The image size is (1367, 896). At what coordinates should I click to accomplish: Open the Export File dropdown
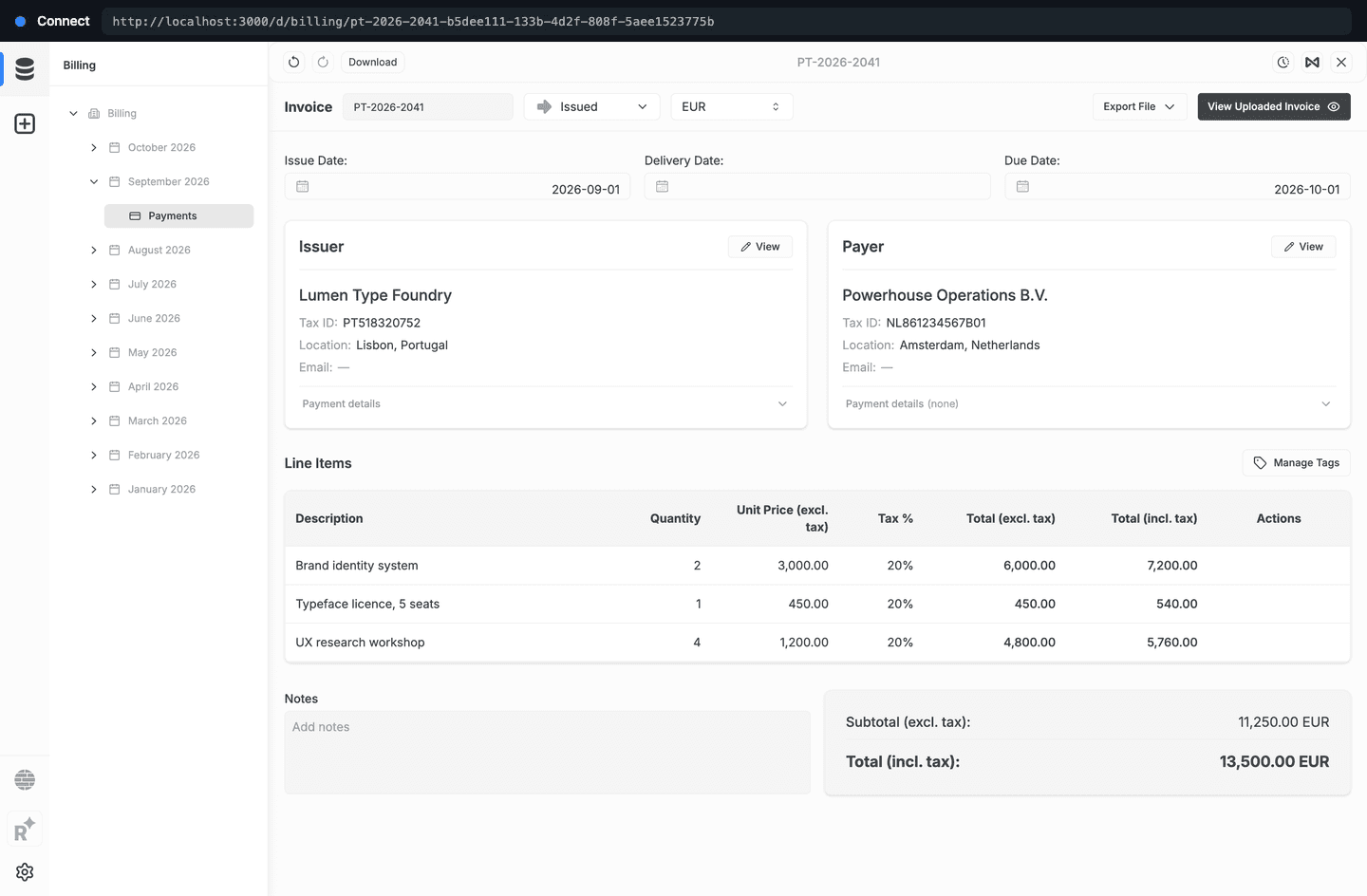point(1139,106)
